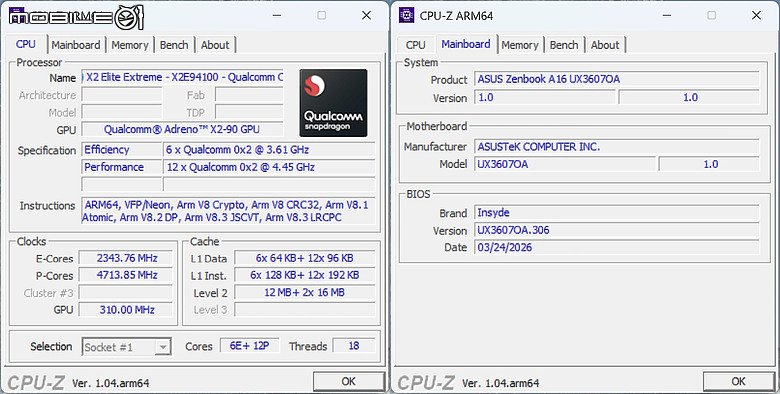This screenshot has height=394, width=780.
Task: Click motherboard Model value UX3607OA
Action: pyautogui.click(x=565, y=164)
